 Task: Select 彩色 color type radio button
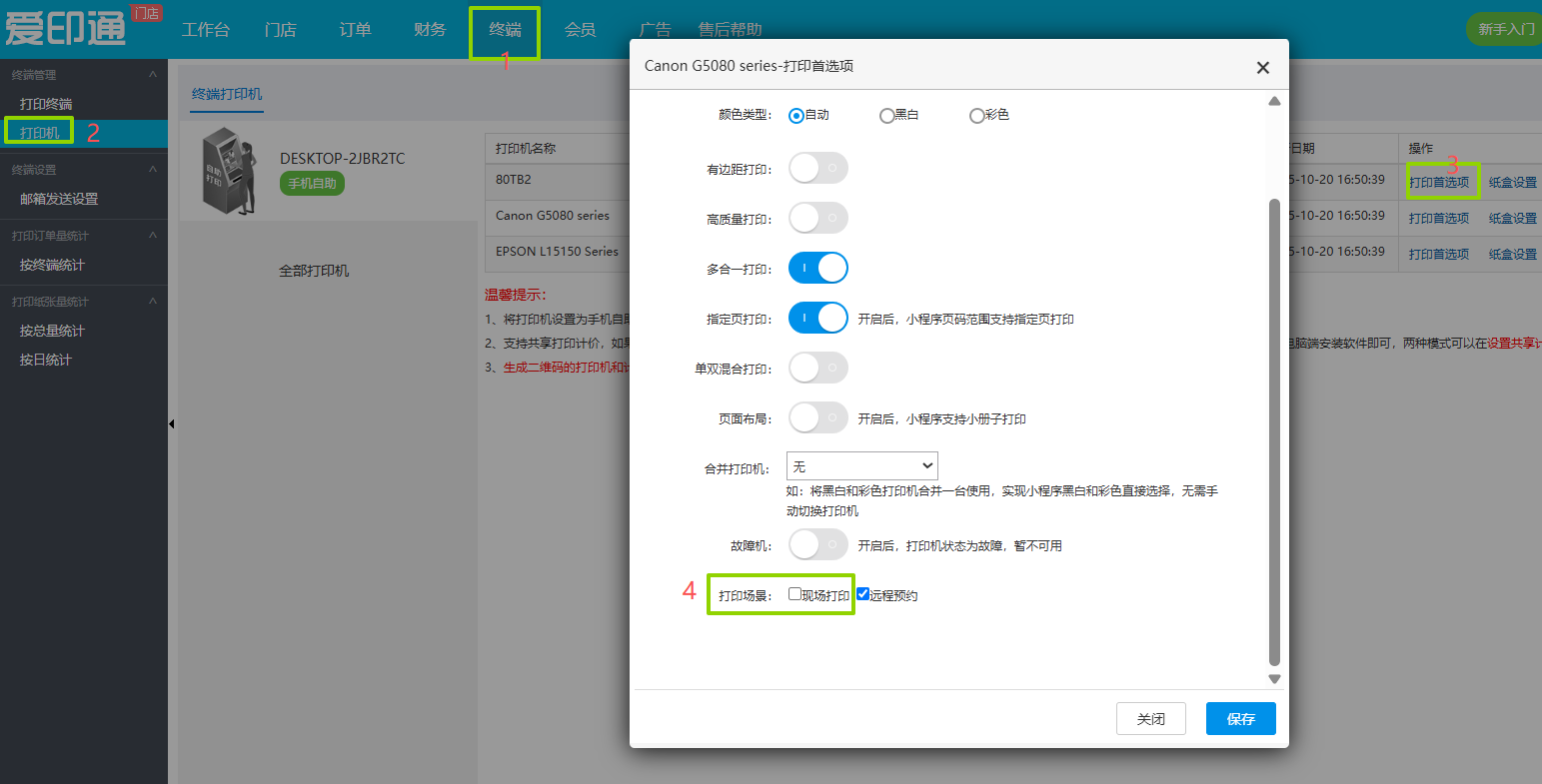(x=976, y=116)
